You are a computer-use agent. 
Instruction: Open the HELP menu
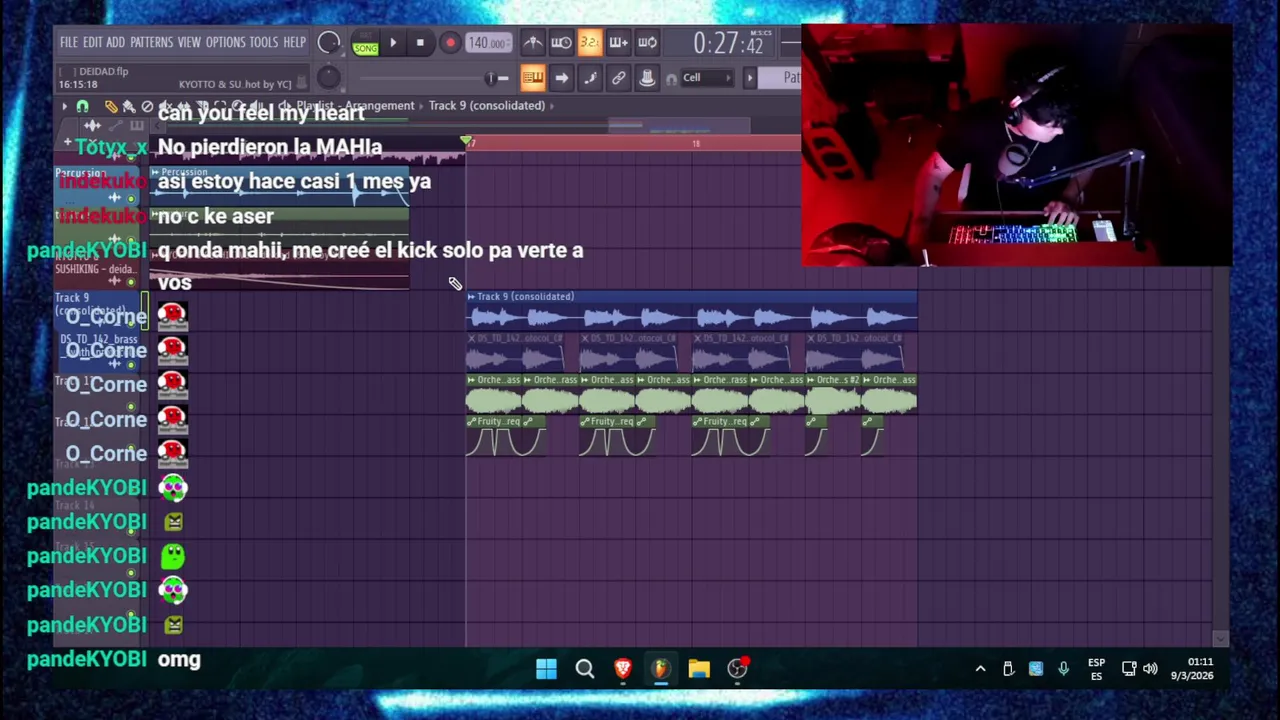294,42
